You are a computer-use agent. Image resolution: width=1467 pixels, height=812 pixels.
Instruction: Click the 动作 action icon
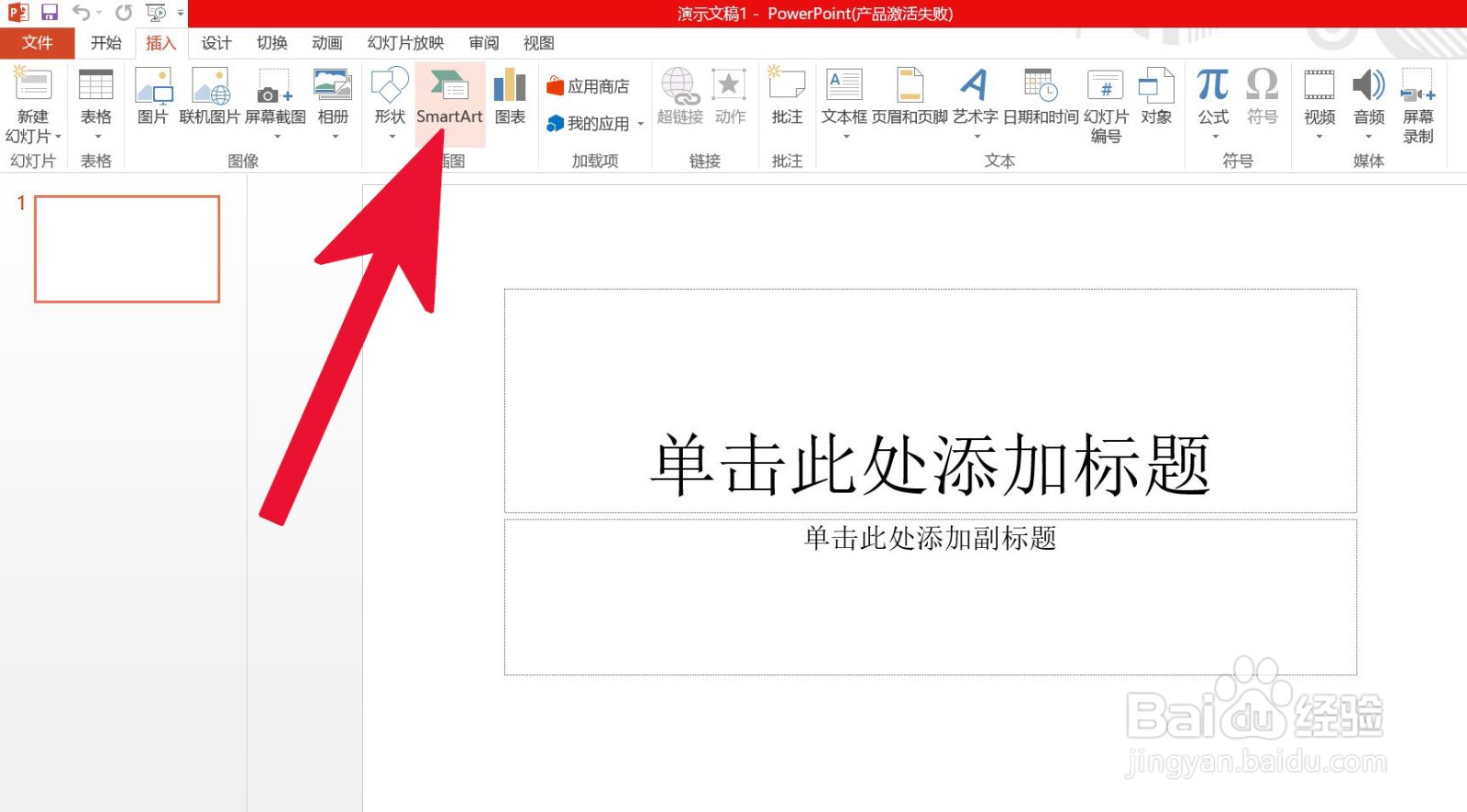tap(730, 96)
